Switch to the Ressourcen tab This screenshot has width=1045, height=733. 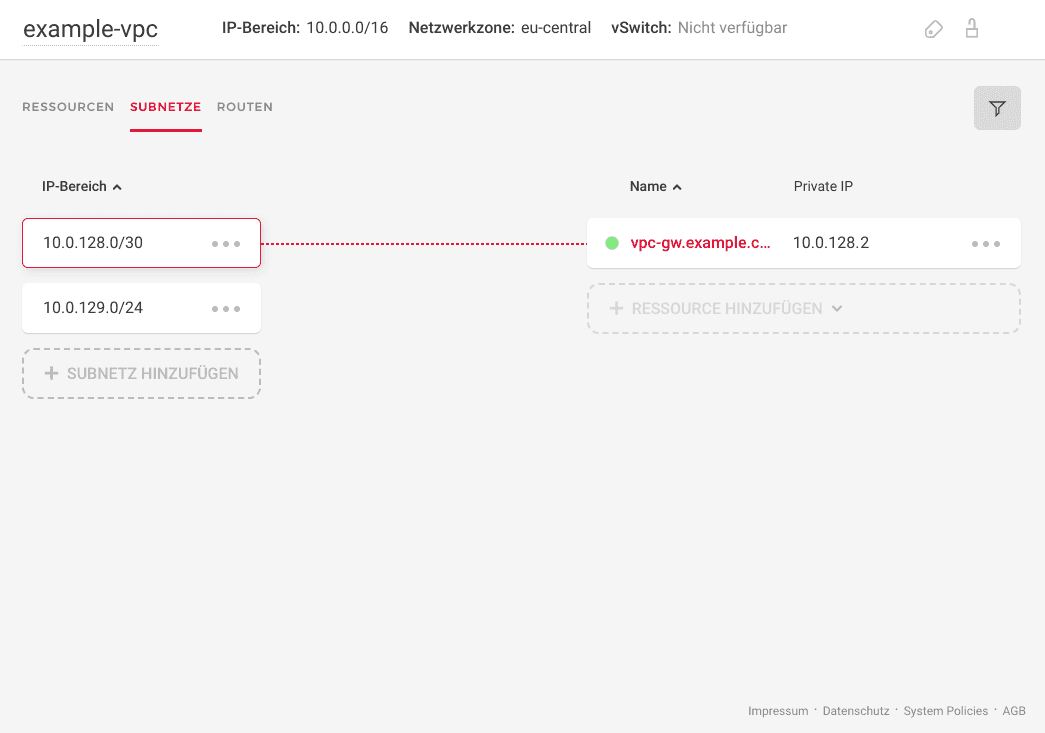(x=68, y=107)
